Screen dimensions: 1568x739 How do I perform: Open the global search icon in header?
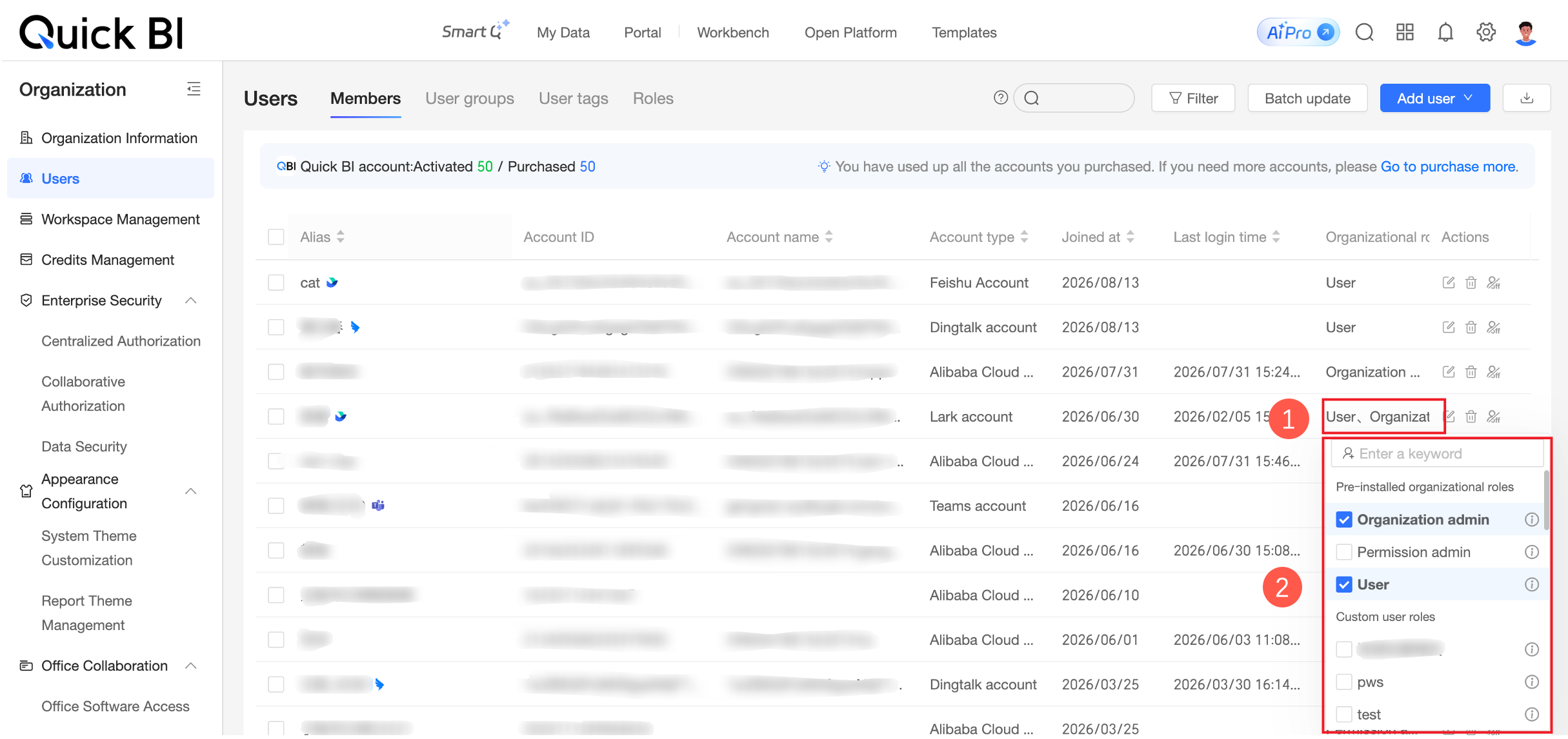(1364, 32)
